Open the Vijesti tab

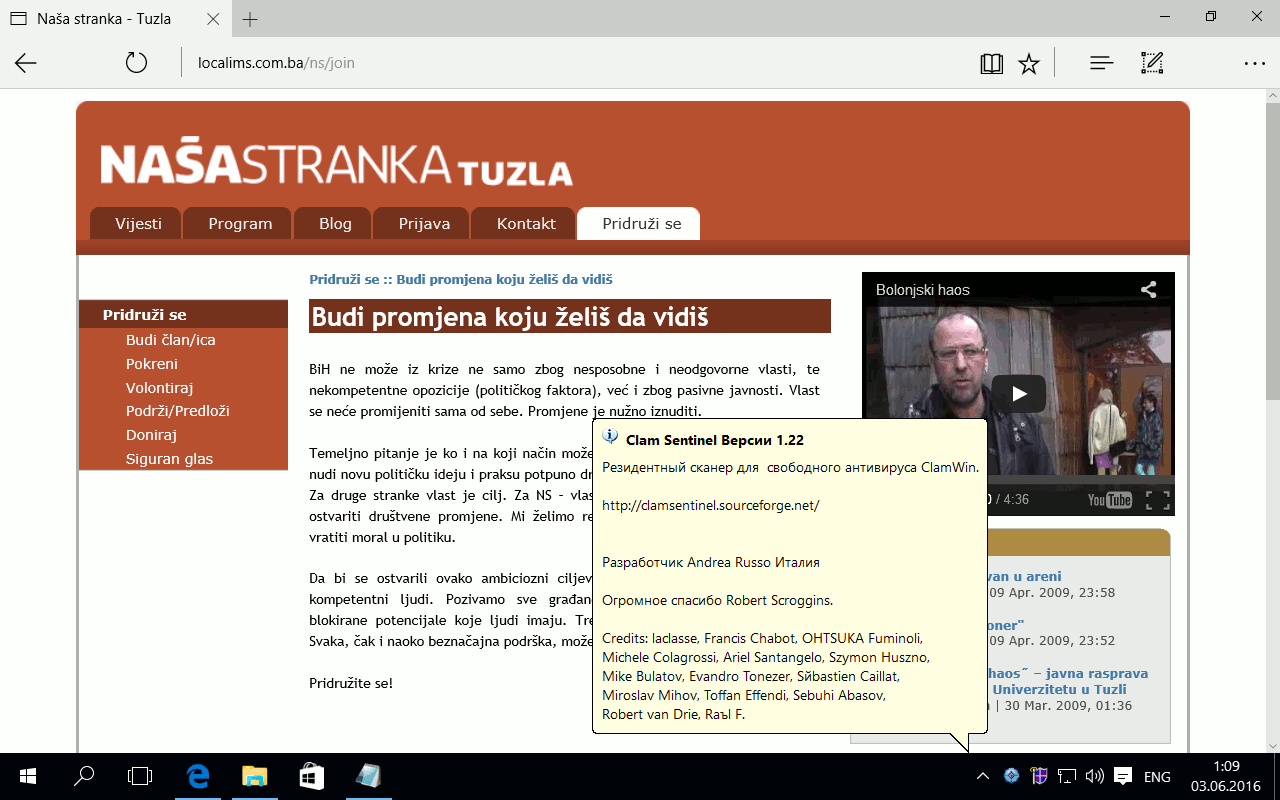tap(138, 224)
